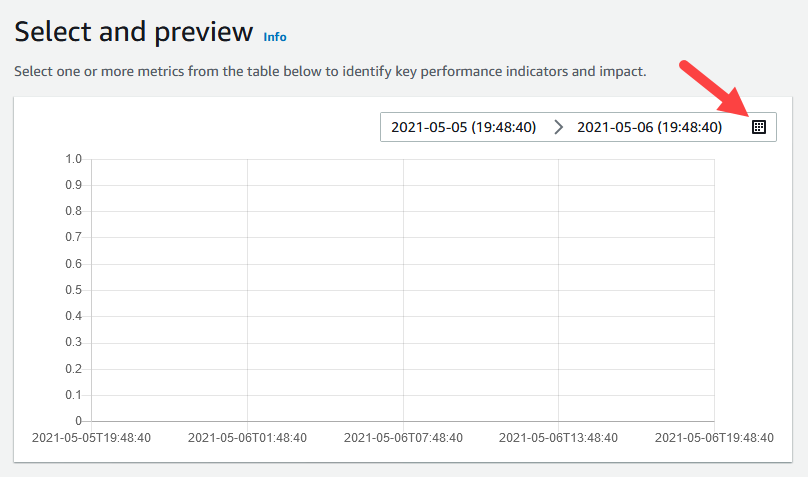Click the red arrow annotation

716,88
